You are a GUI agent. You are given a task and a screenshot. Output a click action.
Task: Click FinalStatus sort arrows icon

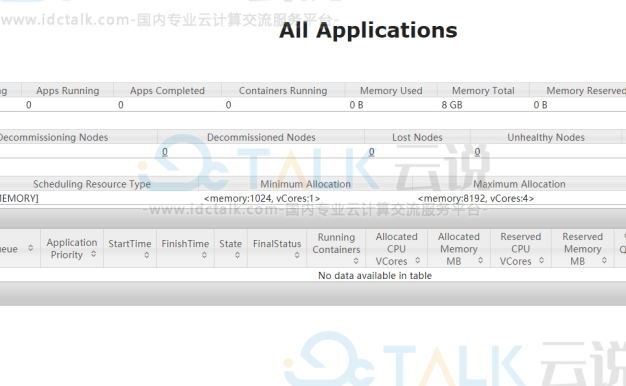297,255
